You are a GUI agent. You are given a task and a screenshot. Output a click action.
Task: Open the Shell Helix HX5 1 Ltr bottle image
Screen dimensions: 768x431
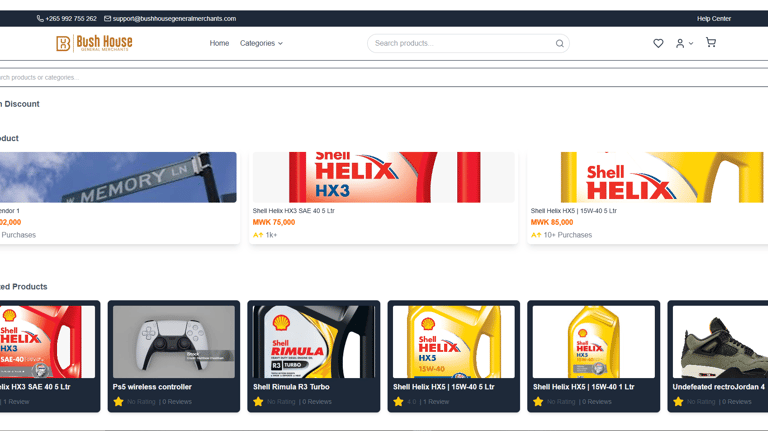click(594, 342)
